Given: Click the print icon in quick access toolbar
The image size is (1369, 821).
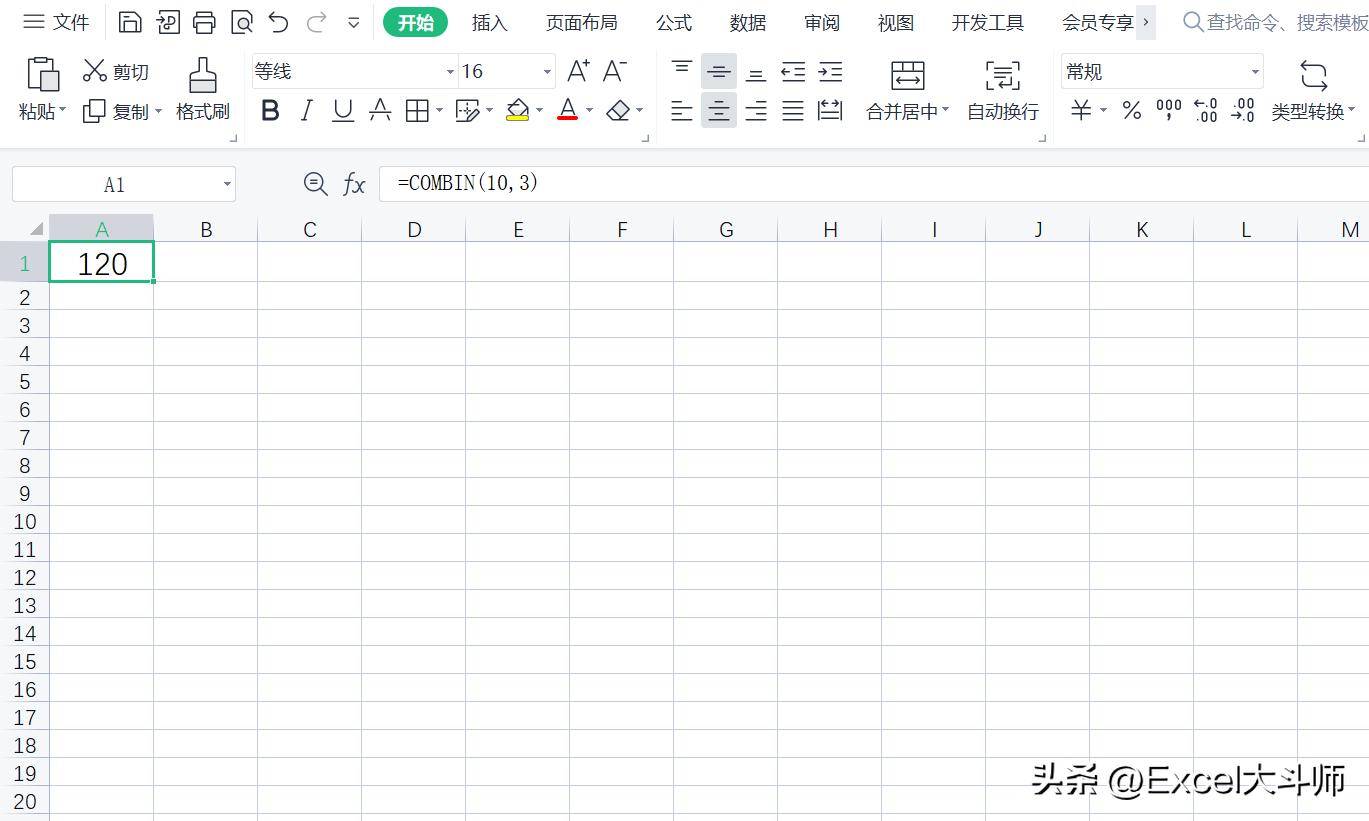Looking at the screenshot, I should click(x=204, y=20).
